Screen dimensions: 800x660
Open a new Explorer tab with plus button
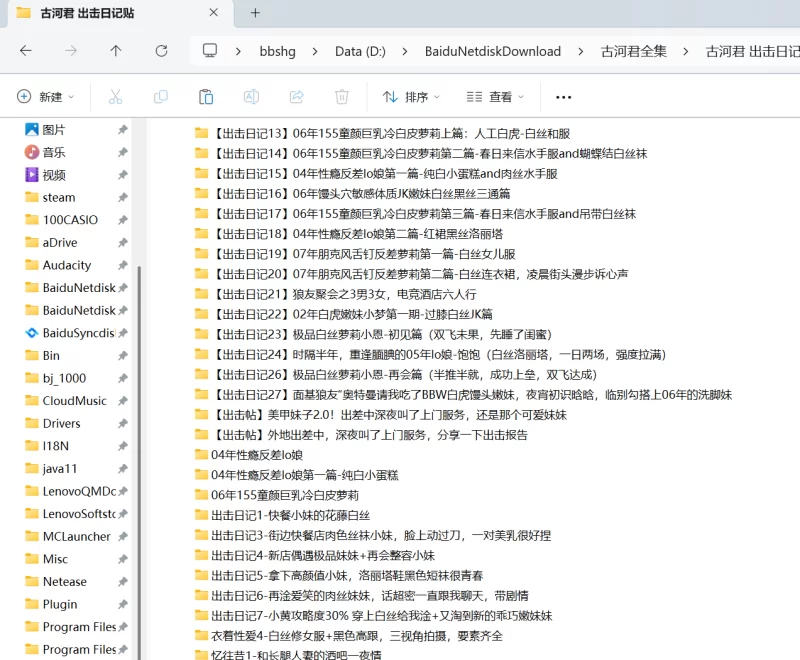point(255,13)
